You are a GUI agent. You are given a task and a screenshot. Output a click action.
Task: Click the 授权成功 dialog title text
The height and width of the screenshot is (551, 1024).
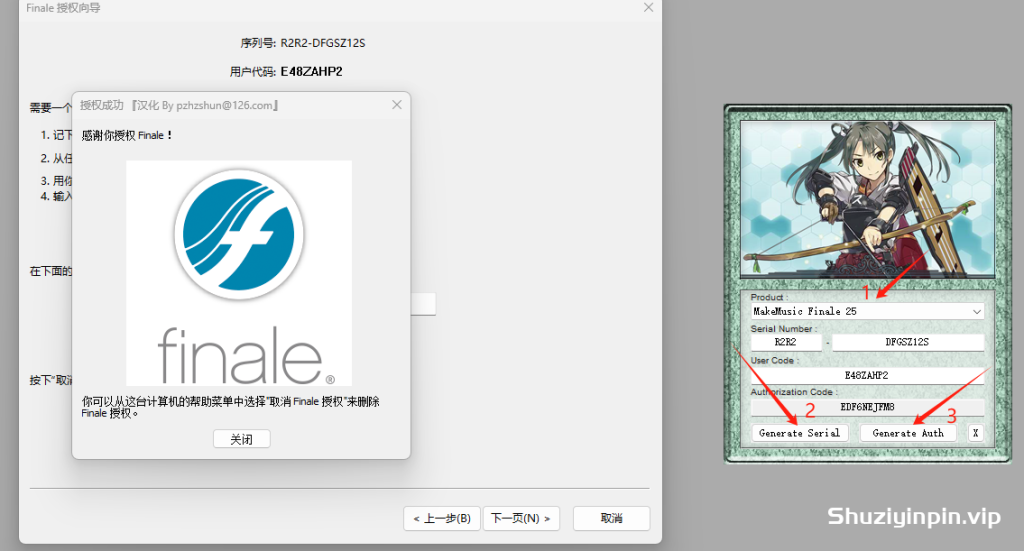click(x=179, y=105)
